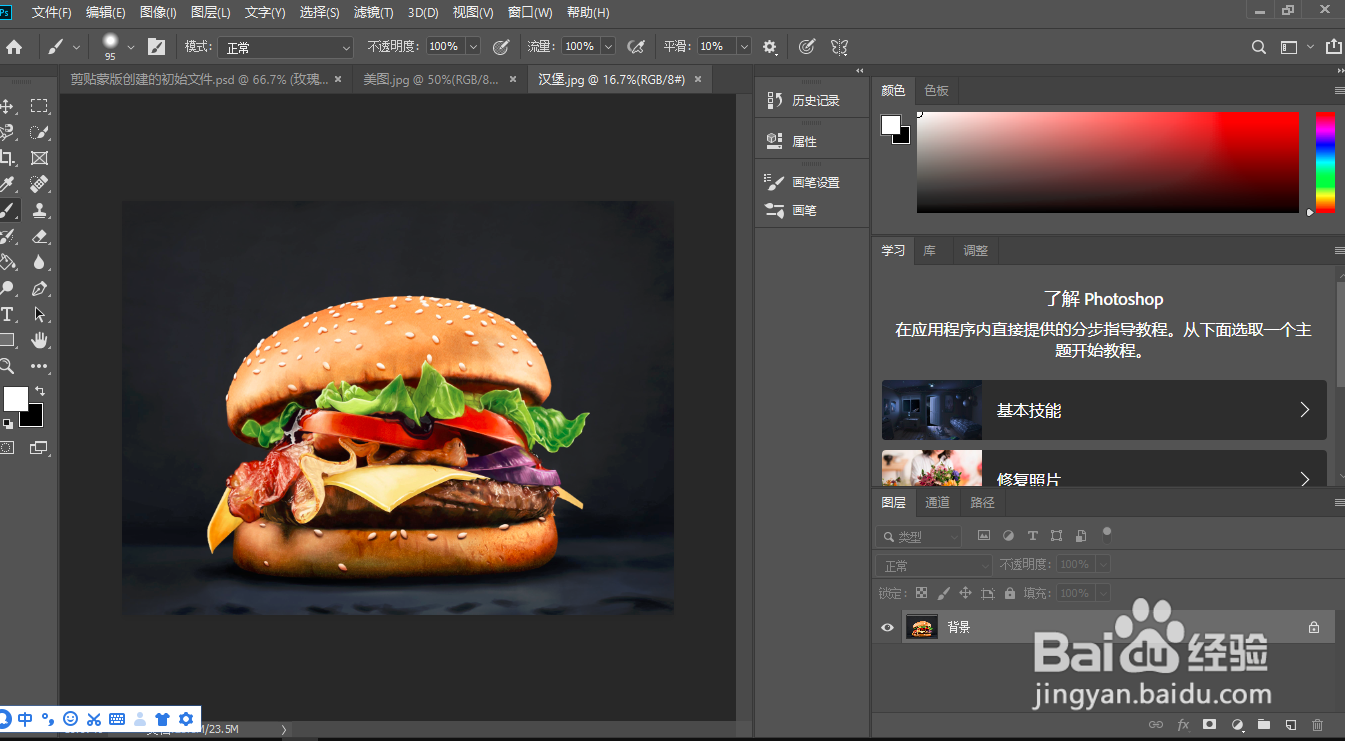The width and height of the screenshot is (1345, 741).
Task: Open the 类型 layer filter dropdown
Action: 918,537
